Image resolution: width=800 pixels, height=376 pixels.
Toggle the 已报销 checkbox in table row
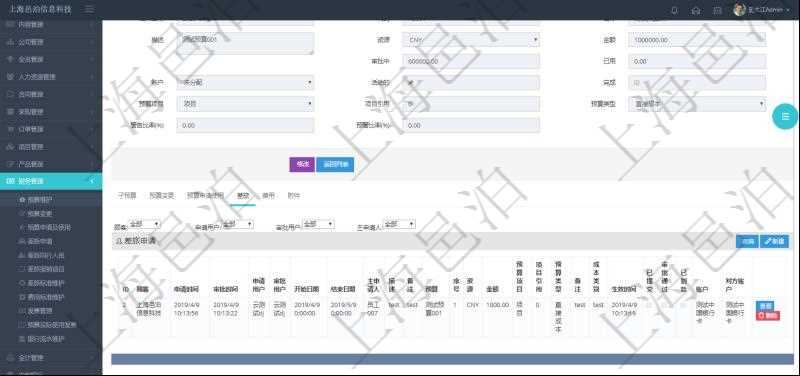(x=684, y=305)
